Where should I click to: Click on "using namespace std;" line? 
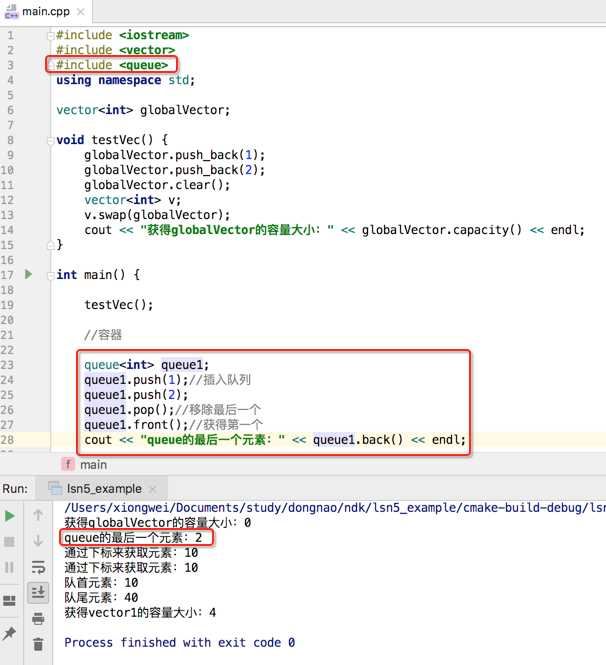point(126,80)
